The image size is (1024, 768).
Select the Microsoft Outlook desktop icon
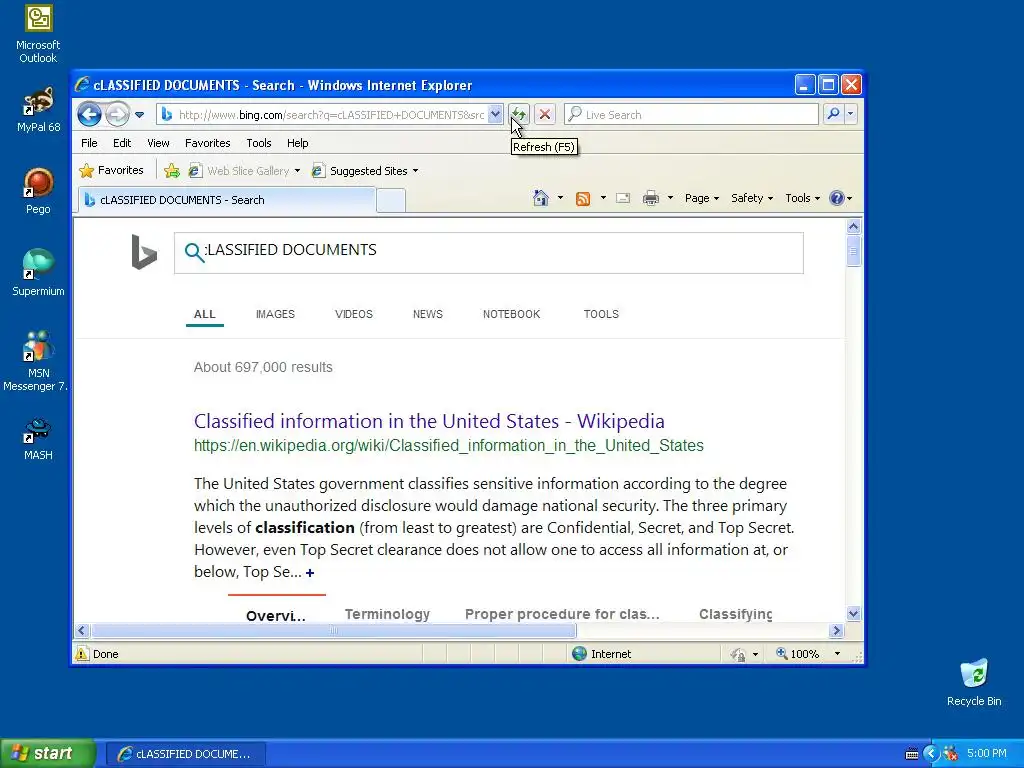pyautogui.click(x=38, y=35)
